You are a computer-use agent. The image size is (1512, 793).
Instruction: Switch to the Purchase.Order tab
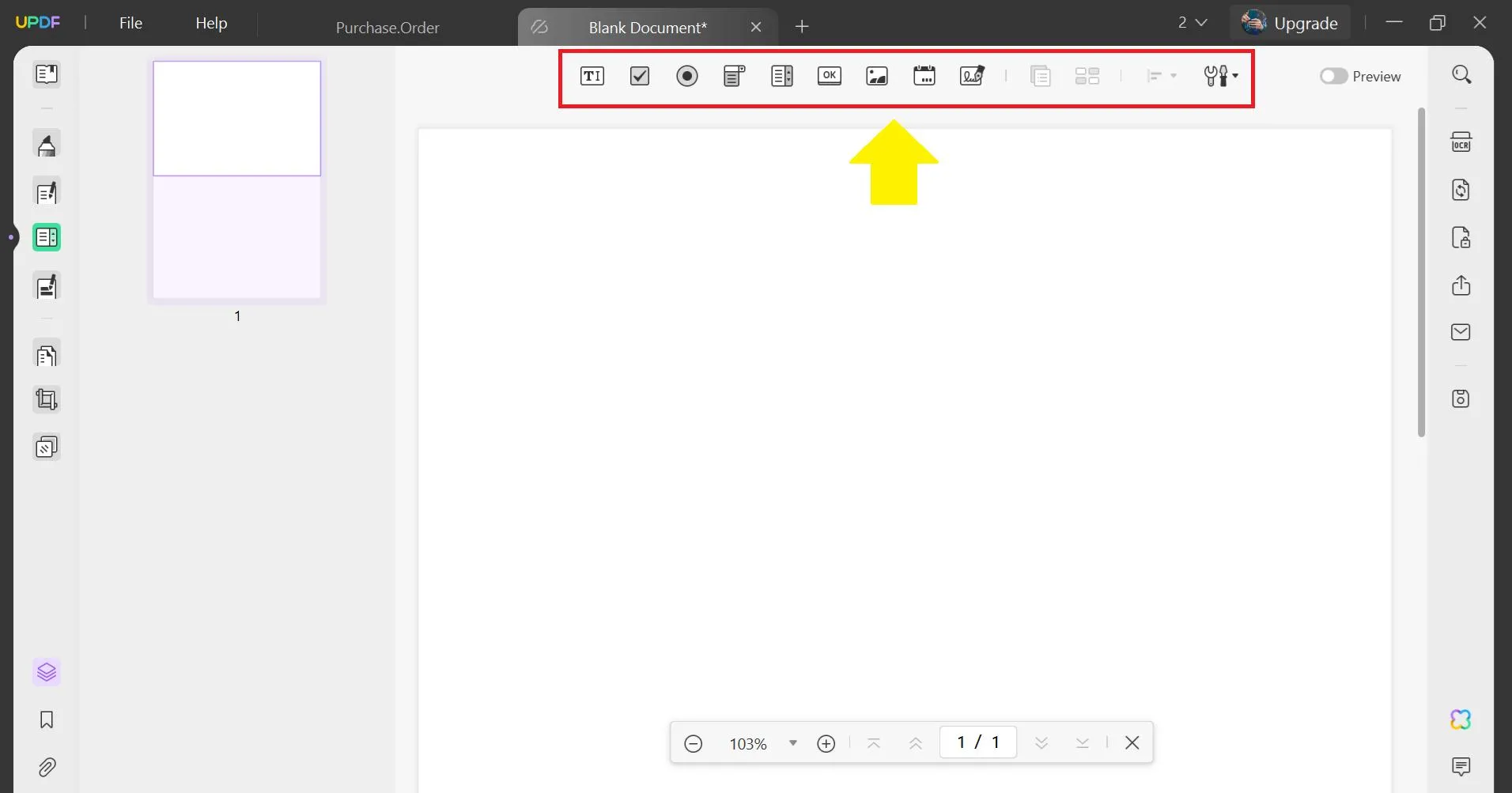[x=387, y=27]
